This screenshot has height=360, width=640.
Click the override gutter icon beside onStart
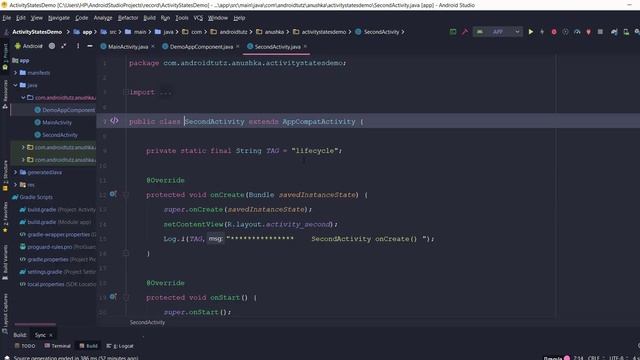(113, 297)
